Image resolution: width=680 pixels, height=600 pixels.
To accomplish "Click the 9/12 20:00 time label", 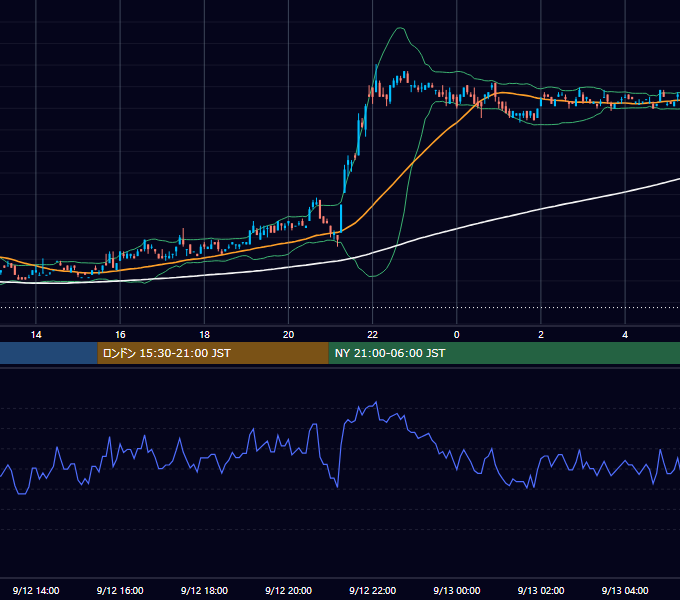I will pos(288,590).
